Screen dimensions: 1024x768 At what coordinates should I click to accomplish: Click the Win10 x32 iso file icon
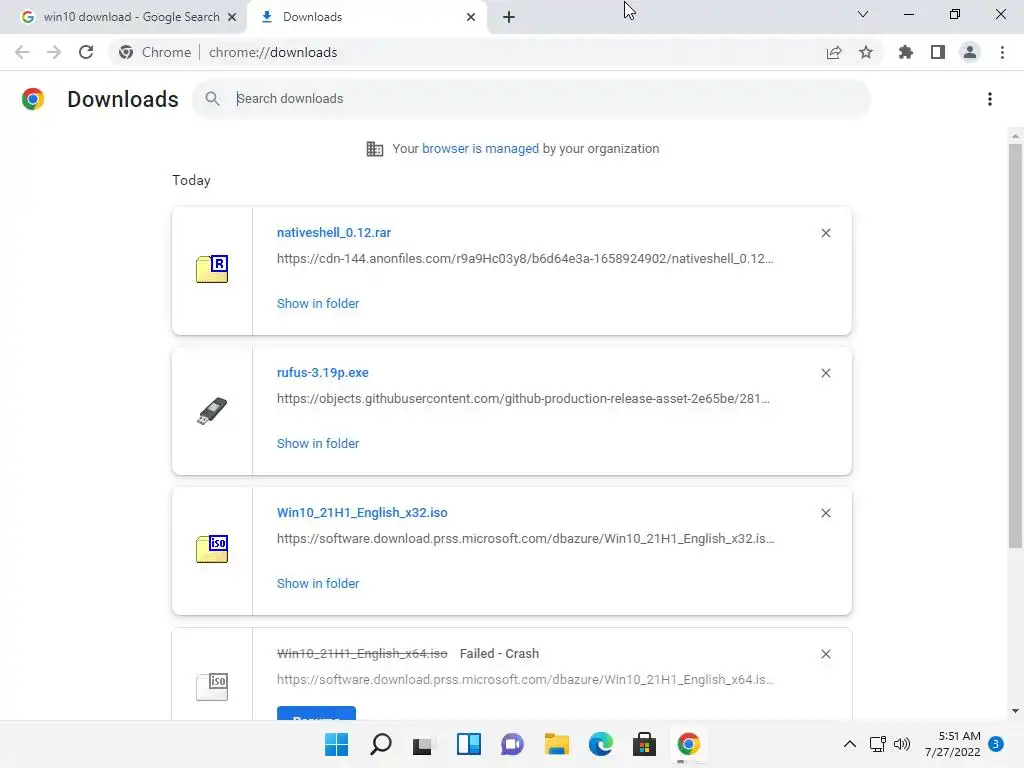point(212,549)
